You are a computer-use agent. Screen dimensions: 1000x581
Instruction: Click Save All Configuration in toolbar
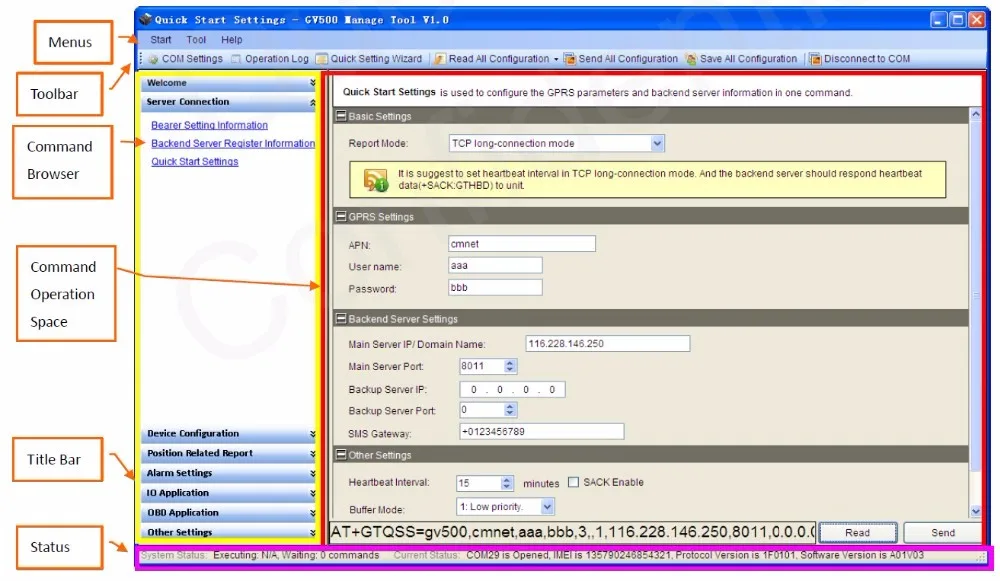pos(742,59)
